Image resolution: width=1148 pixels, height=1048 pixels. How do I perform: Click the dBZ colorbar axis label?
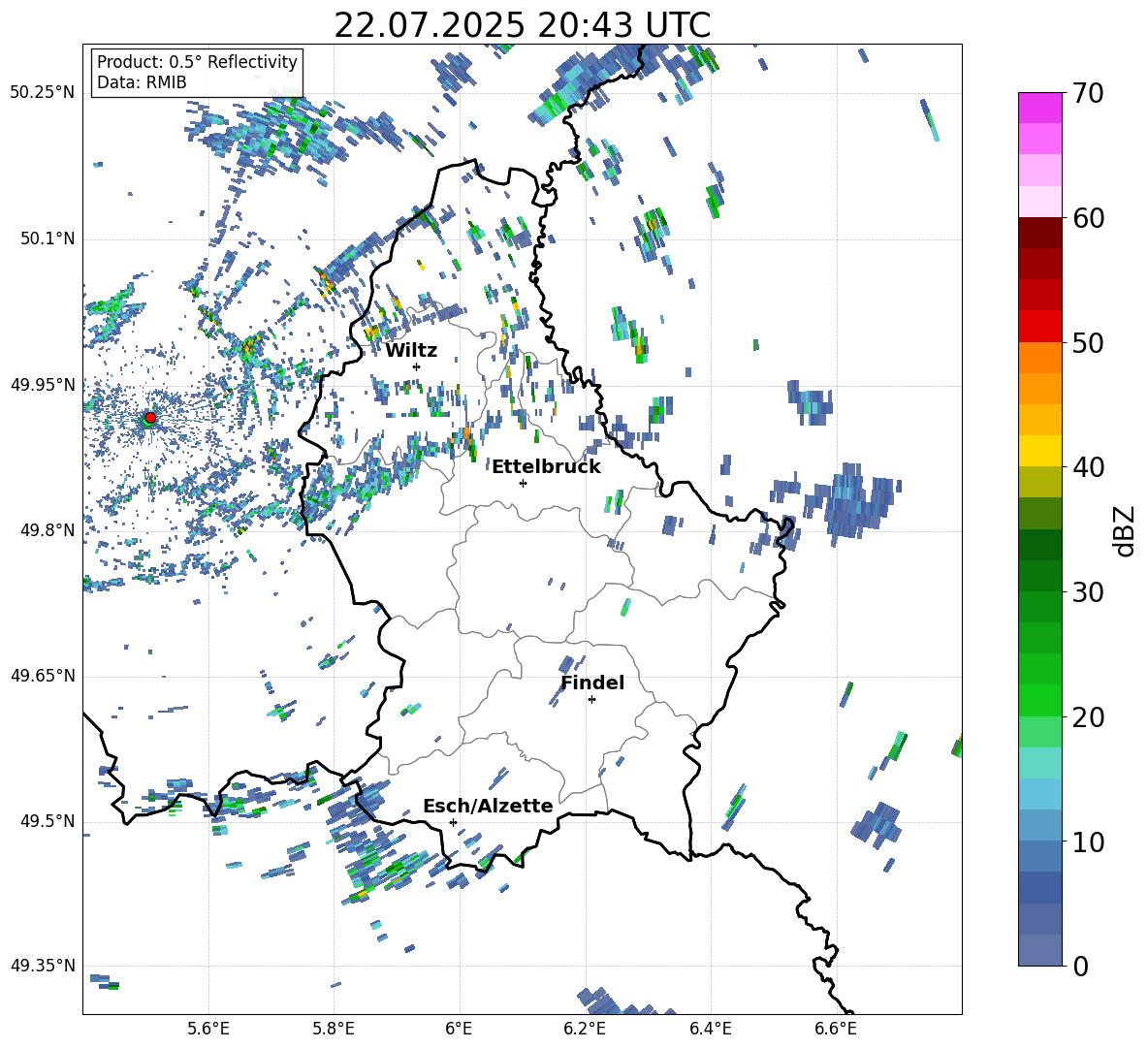click(x=1126, y=530)
